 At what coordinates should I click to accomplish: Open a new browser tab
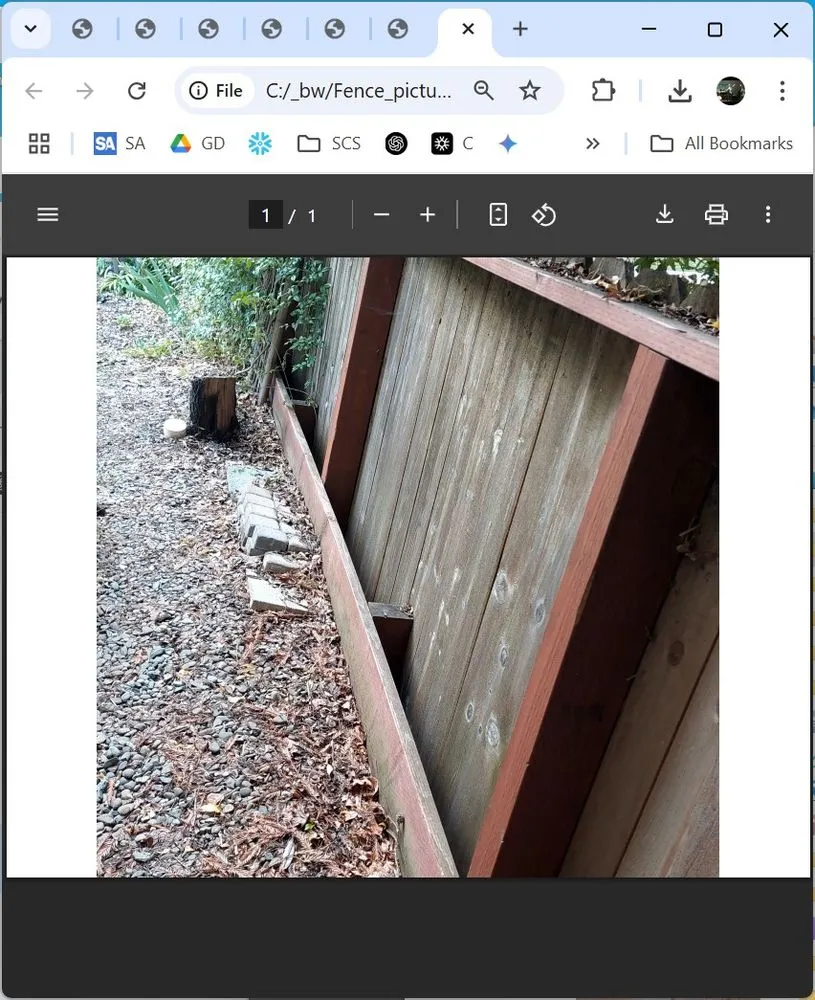point(520,29)
